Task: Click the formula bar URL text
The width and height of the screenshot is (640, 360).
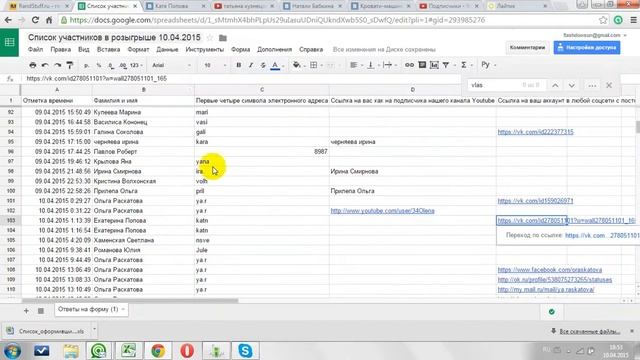Action: 97,78
